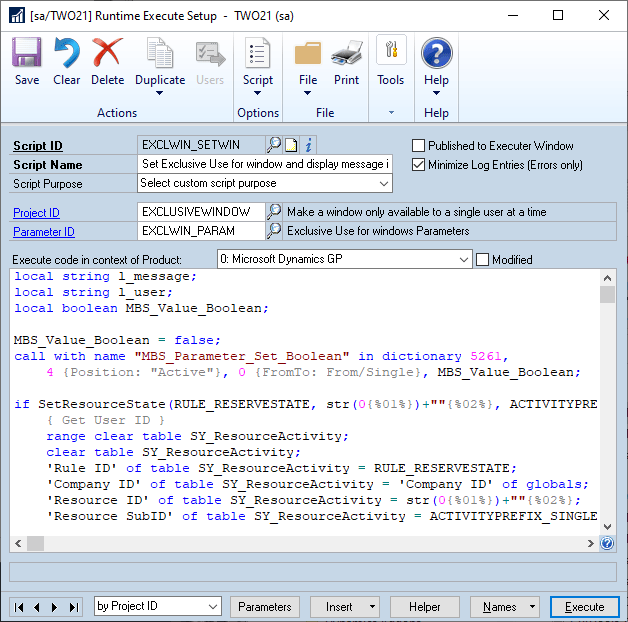Click the code editor vertical scrollbar thumb
The height and width of the screenshot is (622, 628).
pos(607,294)
